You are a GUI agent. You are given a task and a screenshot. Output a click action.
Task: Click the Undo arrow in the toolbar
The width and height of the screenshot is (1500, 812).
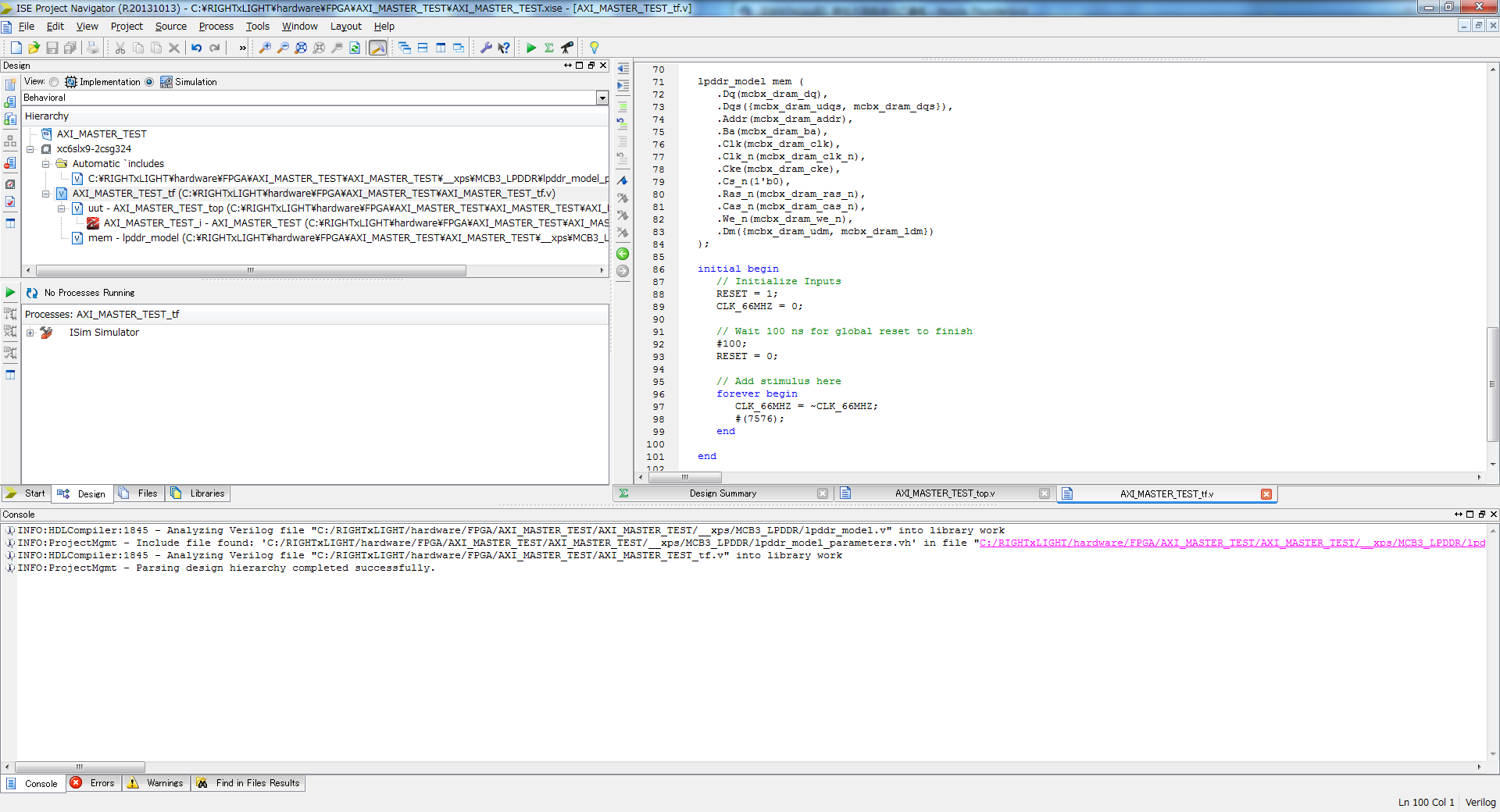point(197,48)
